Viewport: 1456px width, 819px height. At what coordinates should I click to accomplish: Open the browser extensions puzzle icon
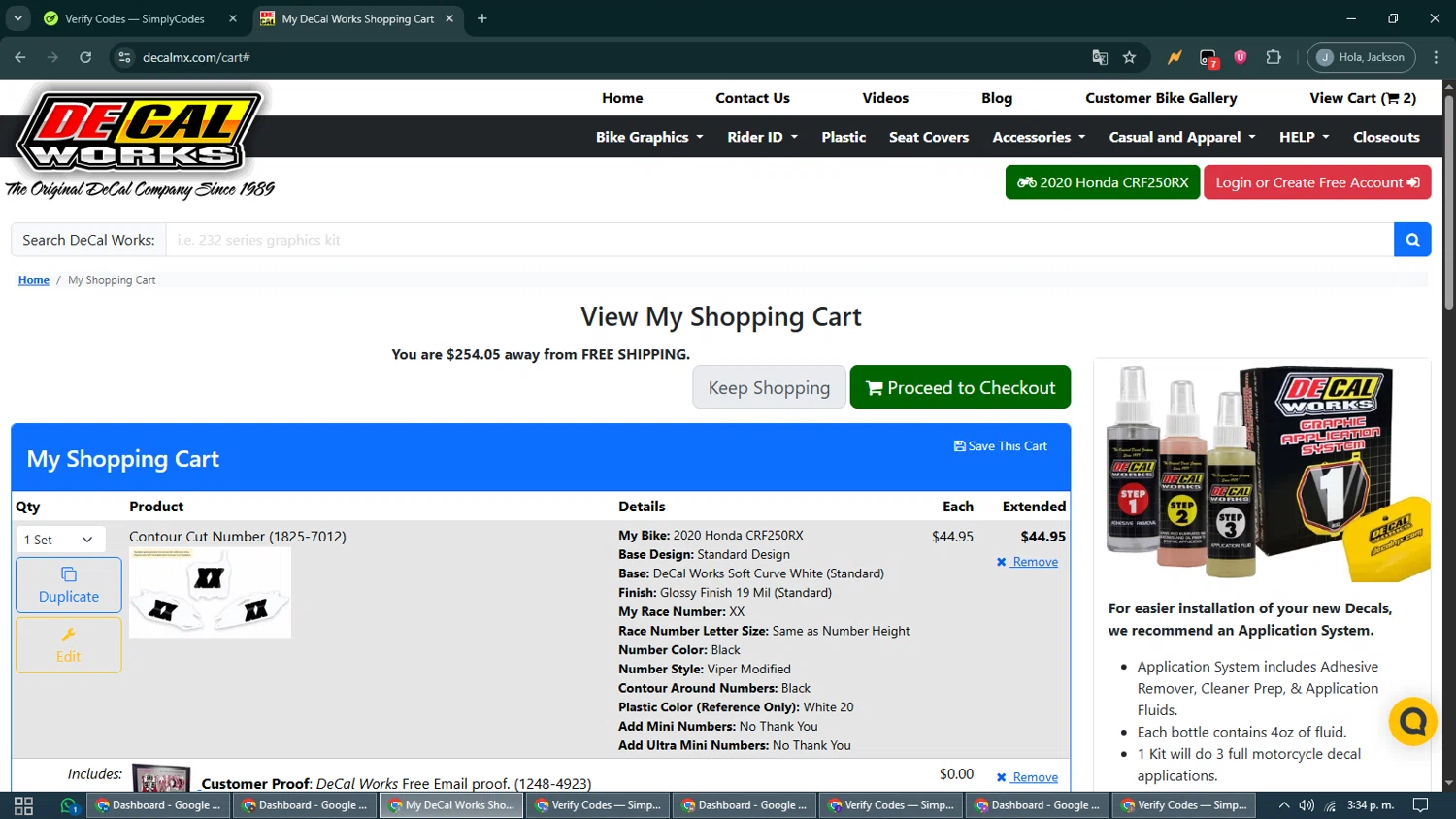pos(1274,57)
